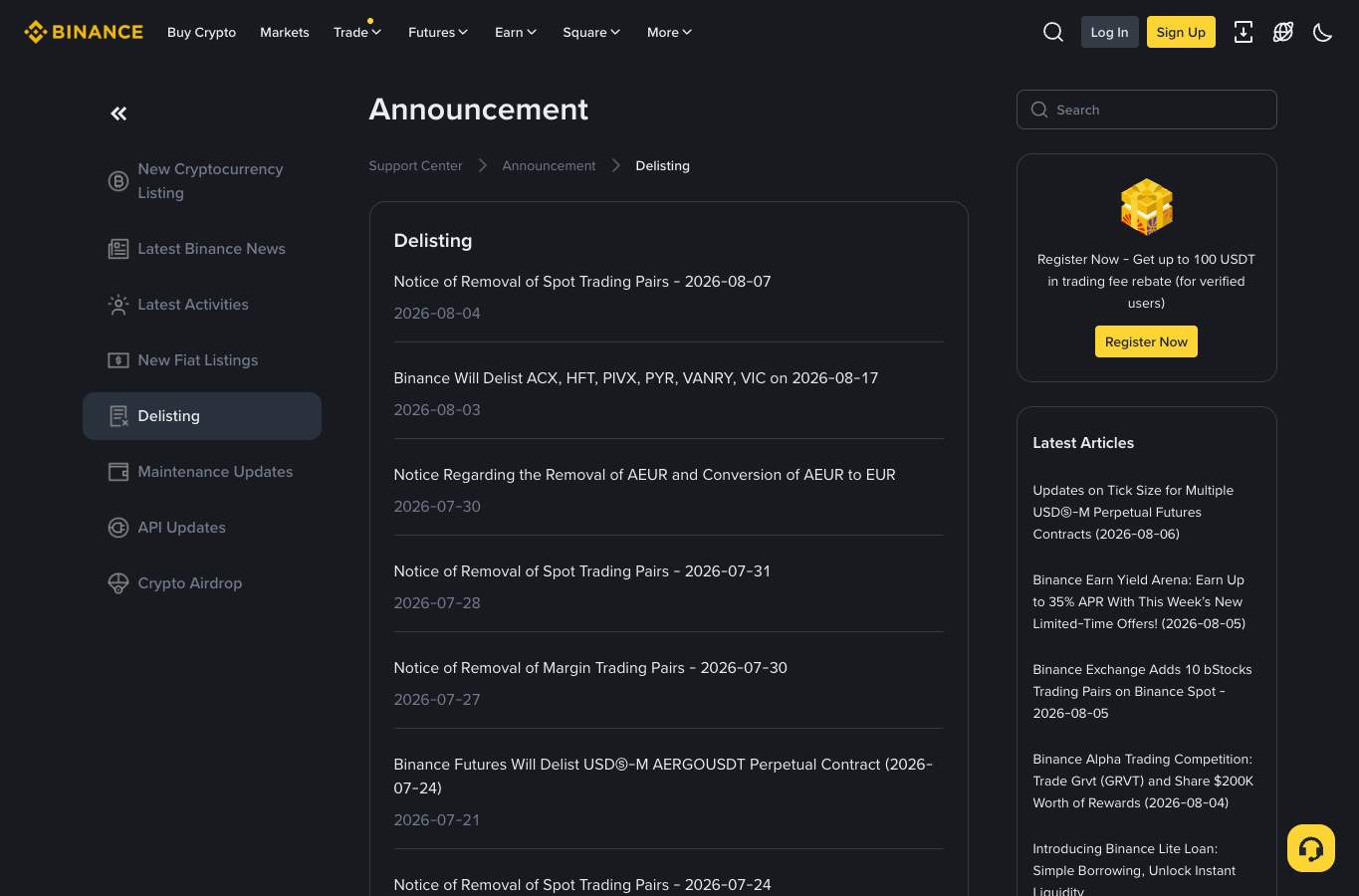Click the Latest Binance News newspaper icon
This screenshot has height=896, width=1359.
118,249
